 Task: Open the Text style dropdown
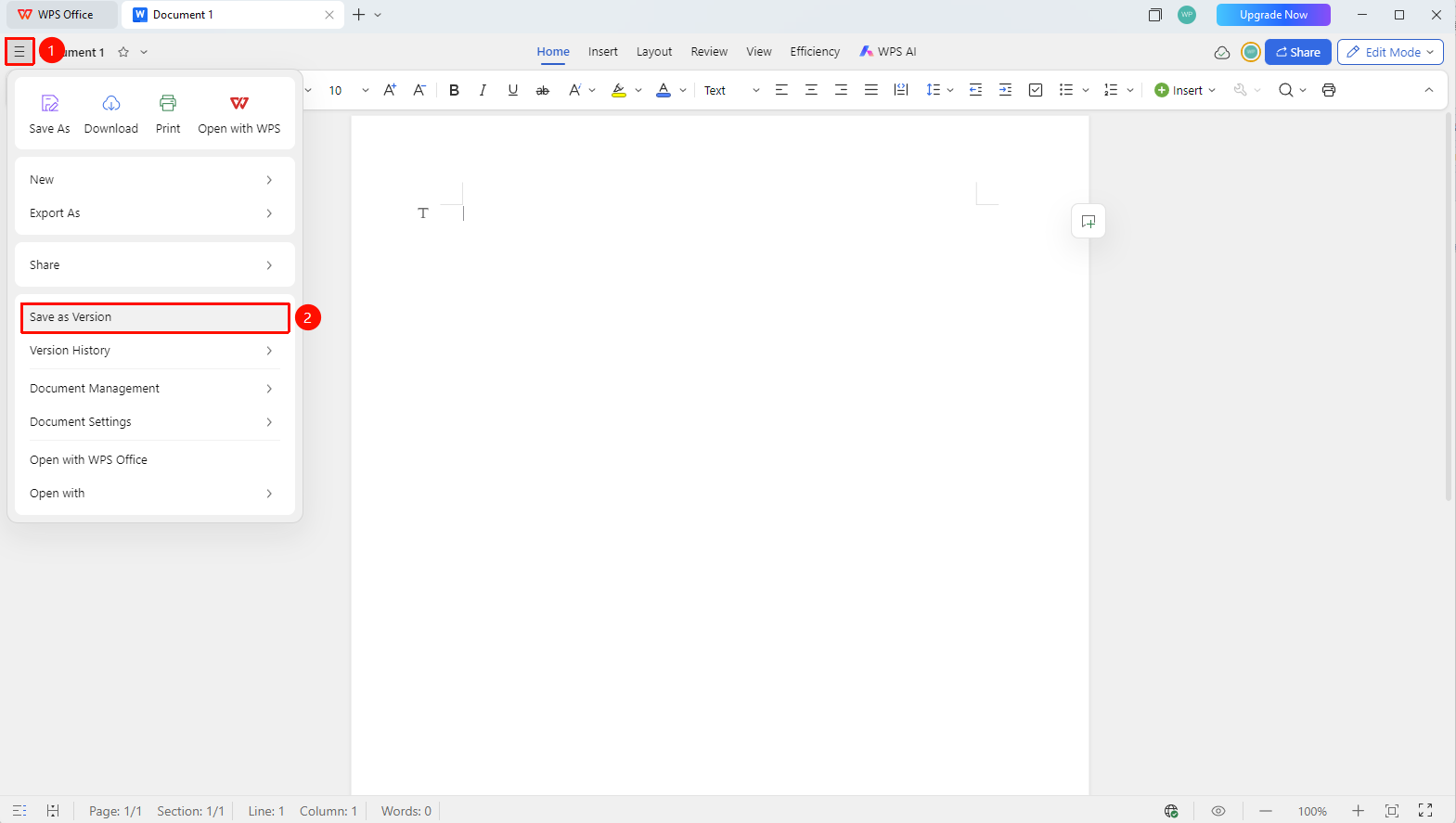(732, 90)
